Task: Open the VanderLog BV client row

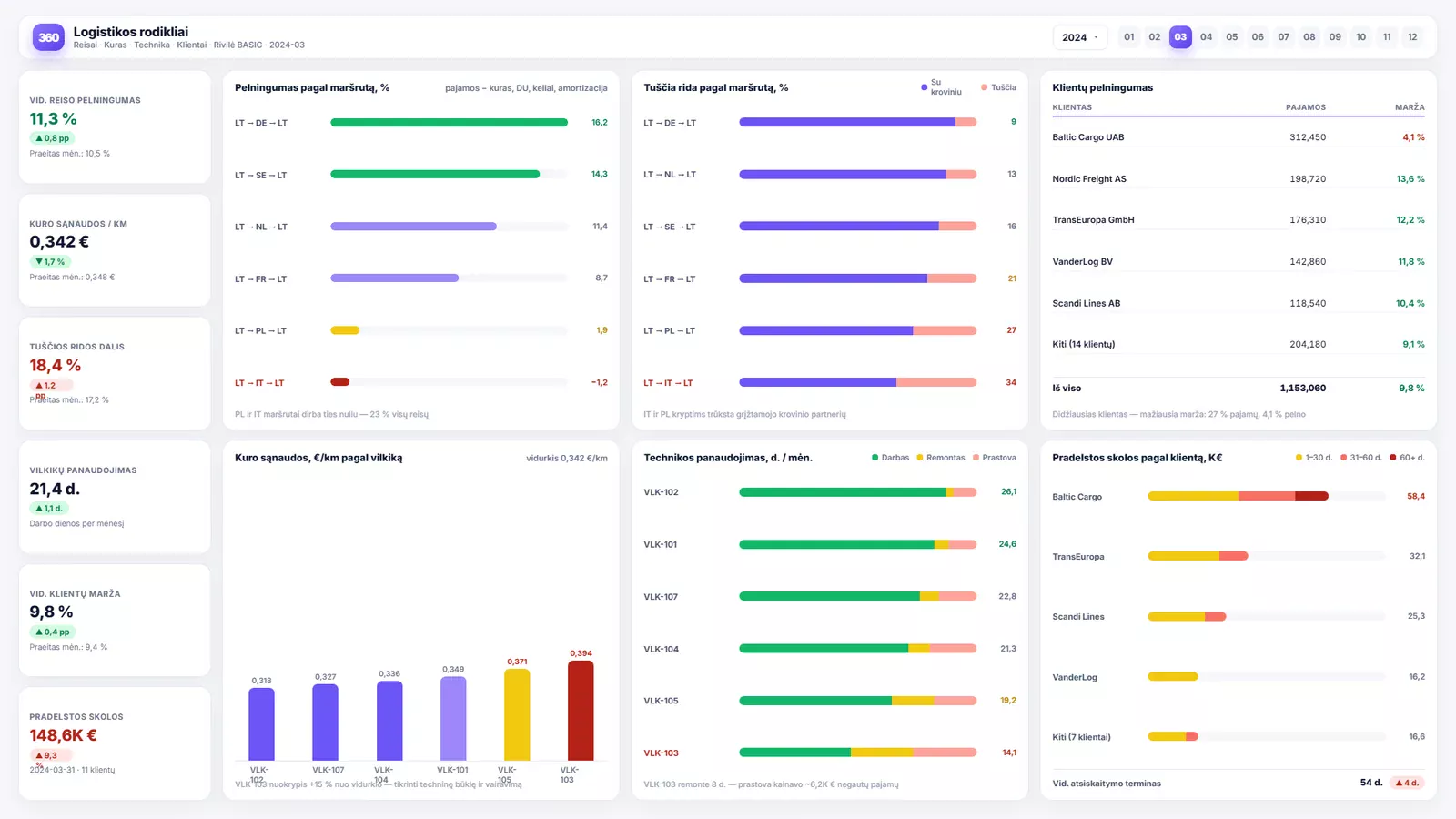Action: 1239,262
